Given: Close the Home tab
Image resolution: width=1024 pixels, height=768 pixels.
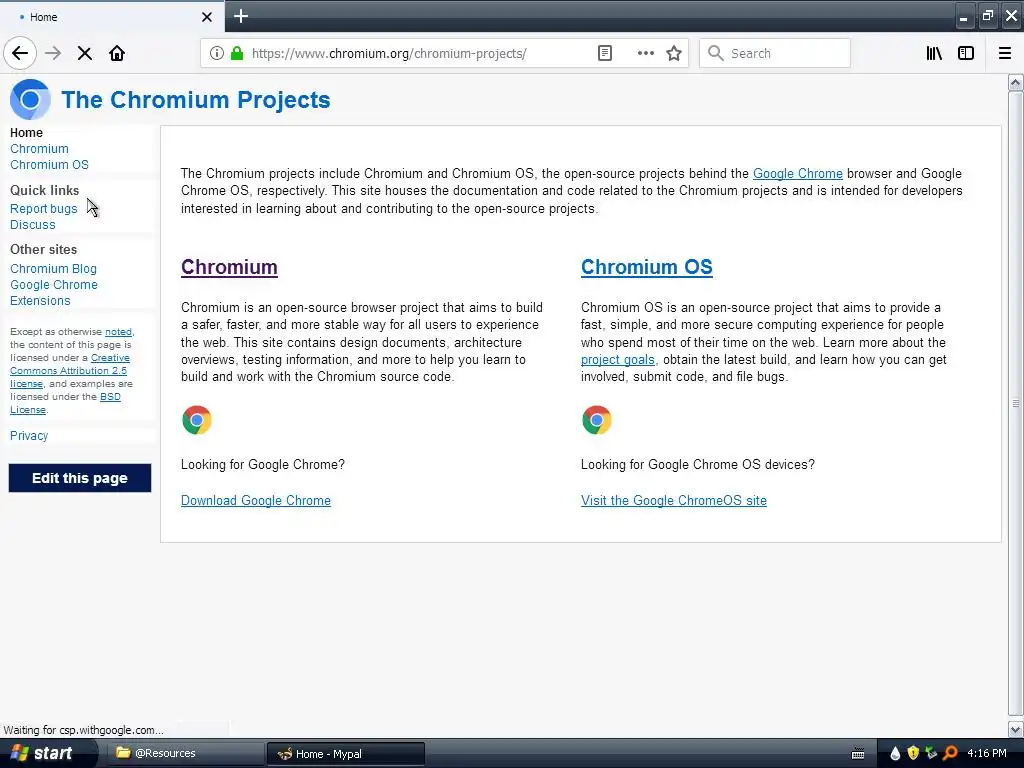Looking at the screenshot, I should click(x=207, y=17).
